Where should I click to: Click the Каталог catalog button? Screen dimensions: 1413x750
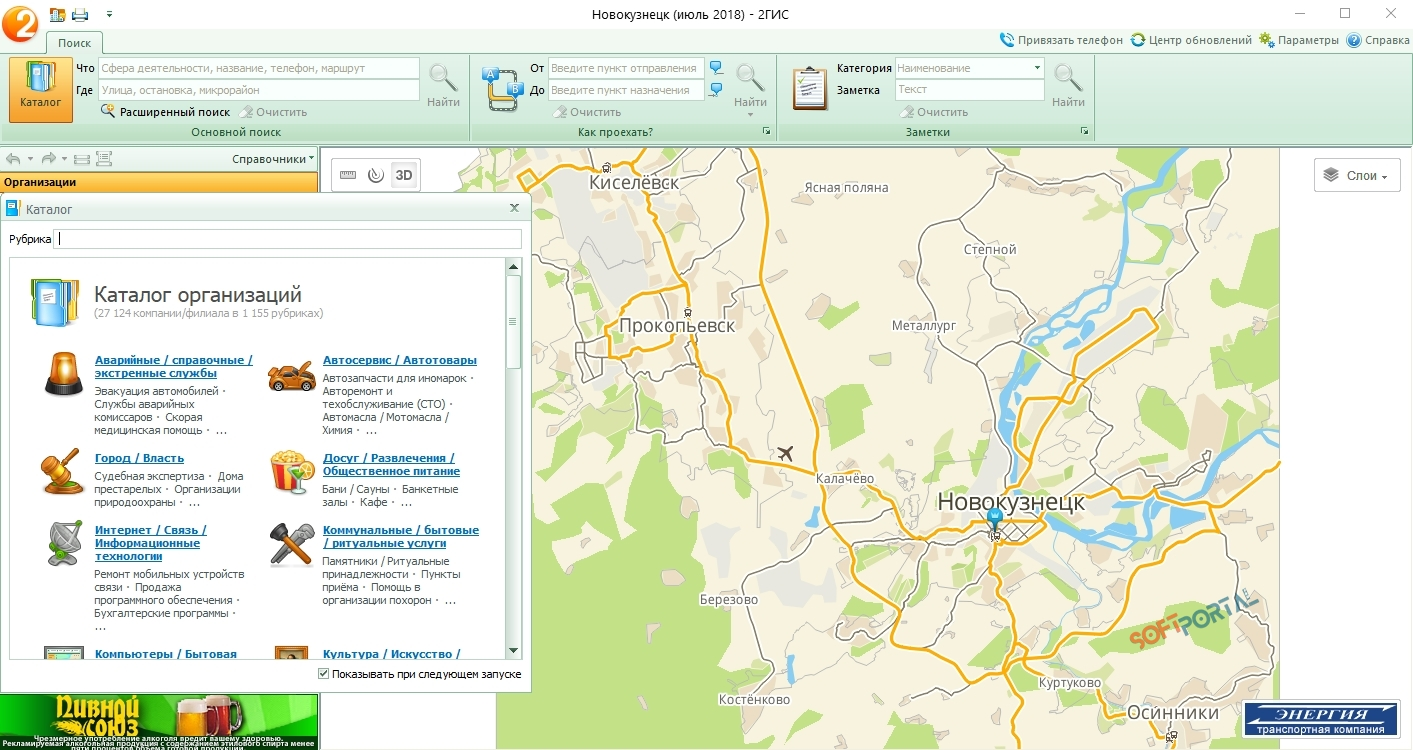point(41,89)
